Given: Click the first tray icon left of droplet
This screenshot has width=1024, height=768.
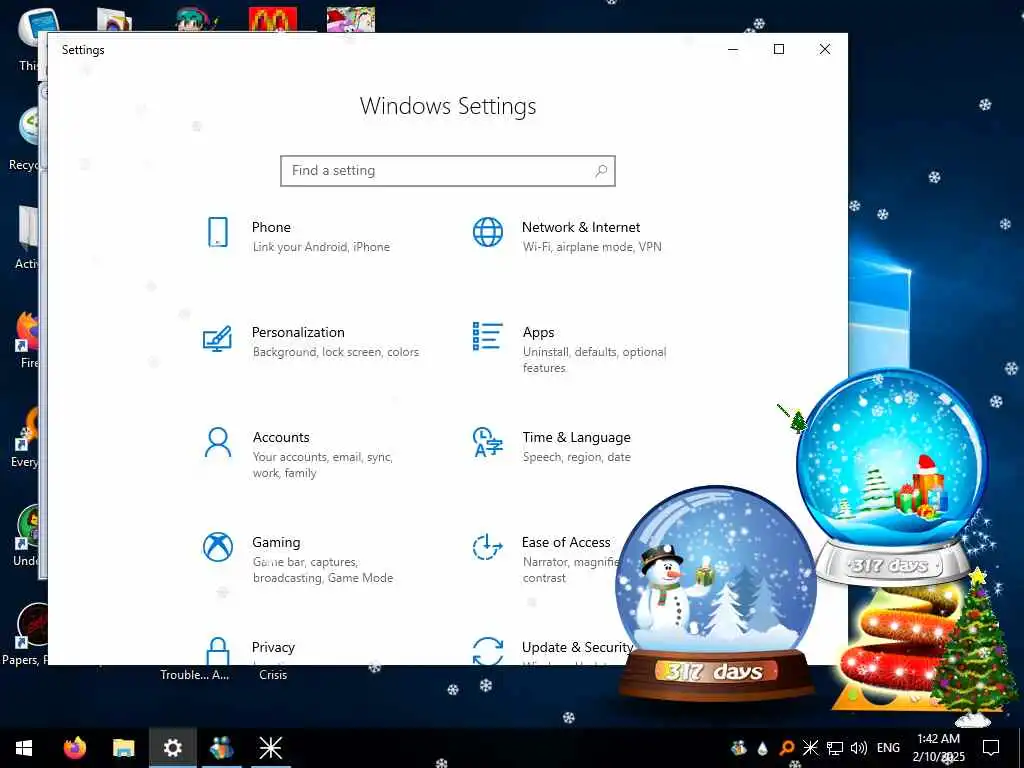Looking at the screenshot, I should tap(739, 748).
